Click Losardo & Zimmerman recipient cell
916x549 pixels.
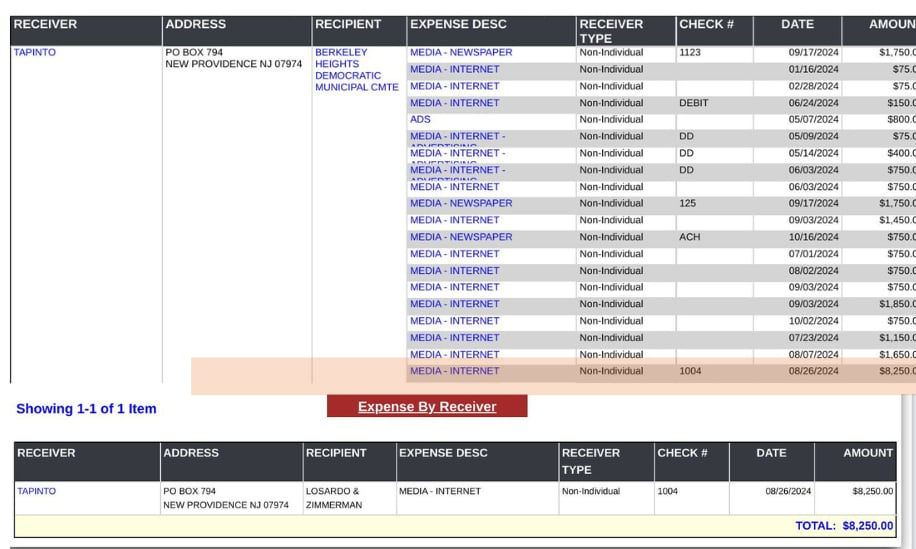pos(332,498)
